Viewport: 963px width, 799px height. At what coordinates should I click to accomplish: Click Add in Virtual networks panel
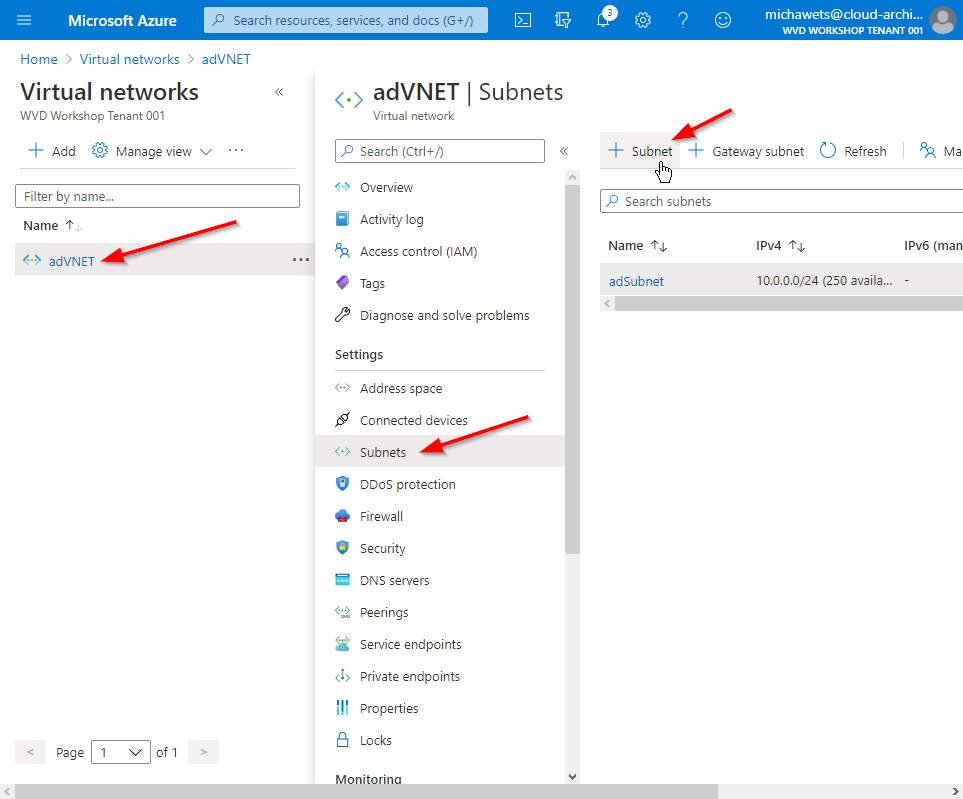coord(52,151)
